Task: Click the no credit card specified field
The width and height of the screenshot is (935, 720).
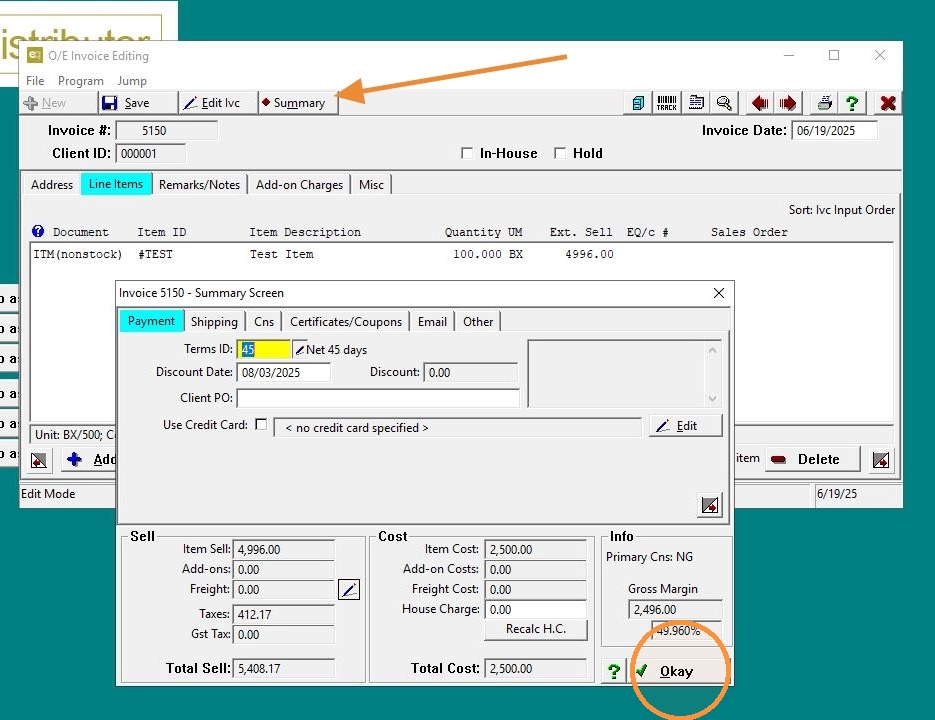Action: pos(457,428)
